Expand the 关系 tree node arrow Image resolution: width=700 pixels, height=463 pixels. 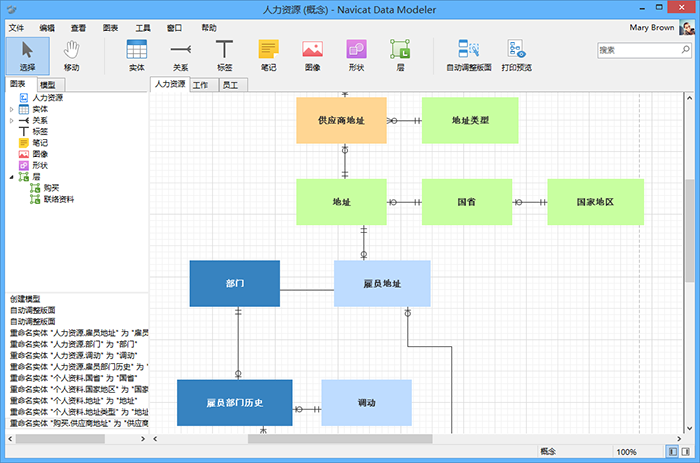point(12,121)
